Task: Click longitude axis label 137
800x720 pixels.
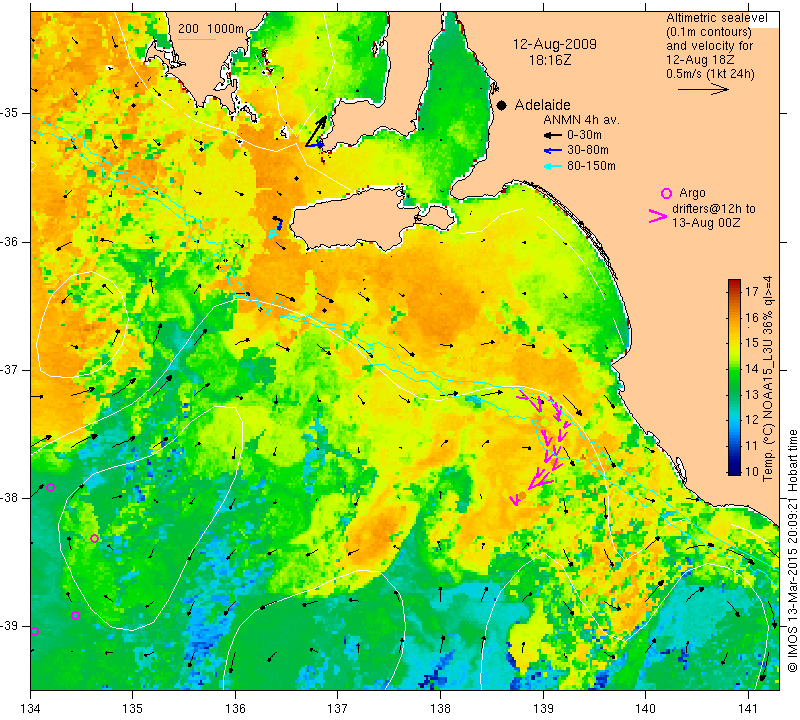Action: click(x=338, y=708)
